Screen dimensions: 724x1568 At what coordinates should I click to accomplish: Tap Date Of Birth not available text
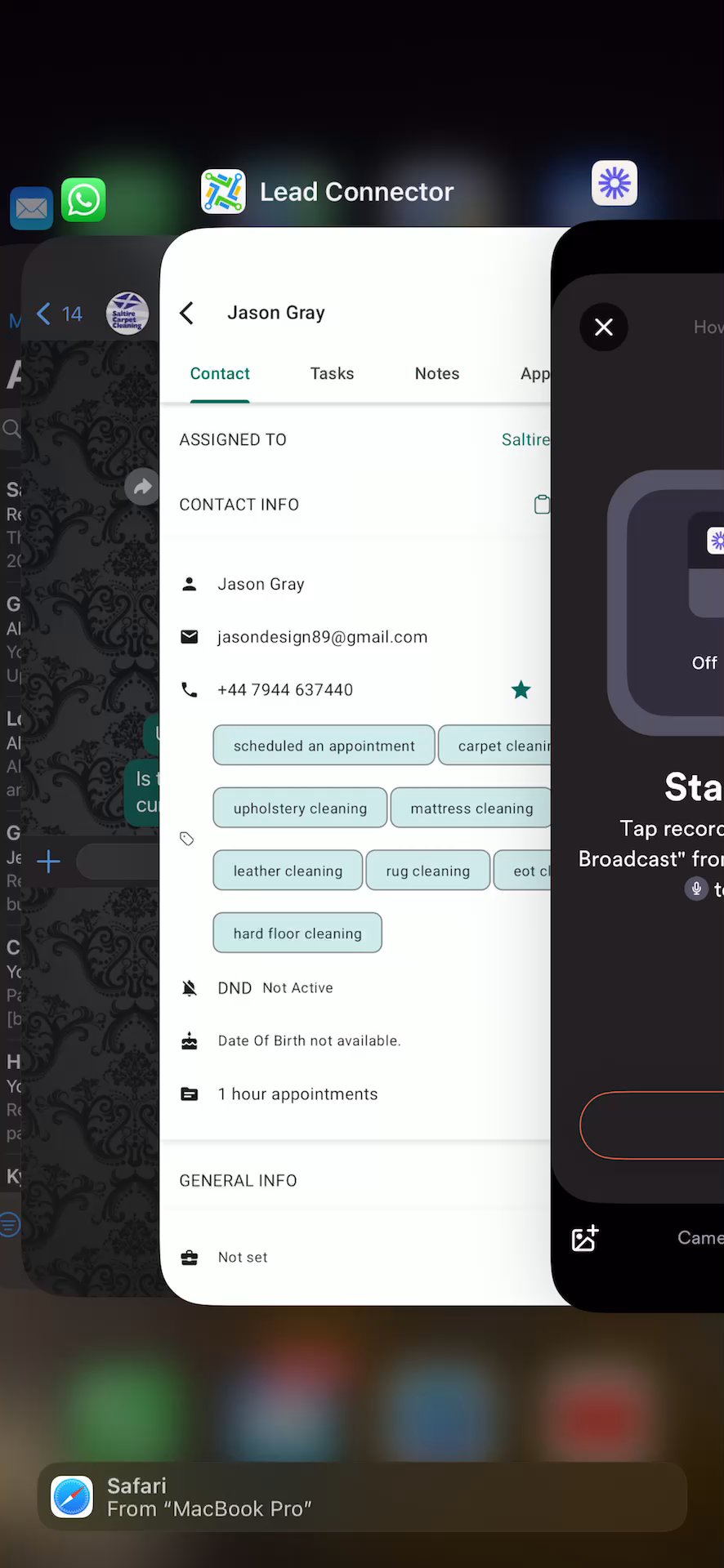pyautogui.click(x=309, y=1040)
